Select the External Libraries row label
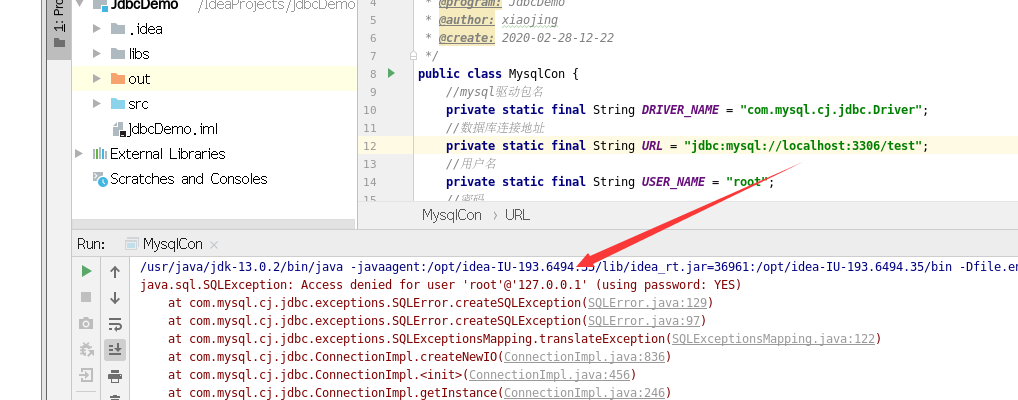This screenshot has height=400, width=1018. 168,154
